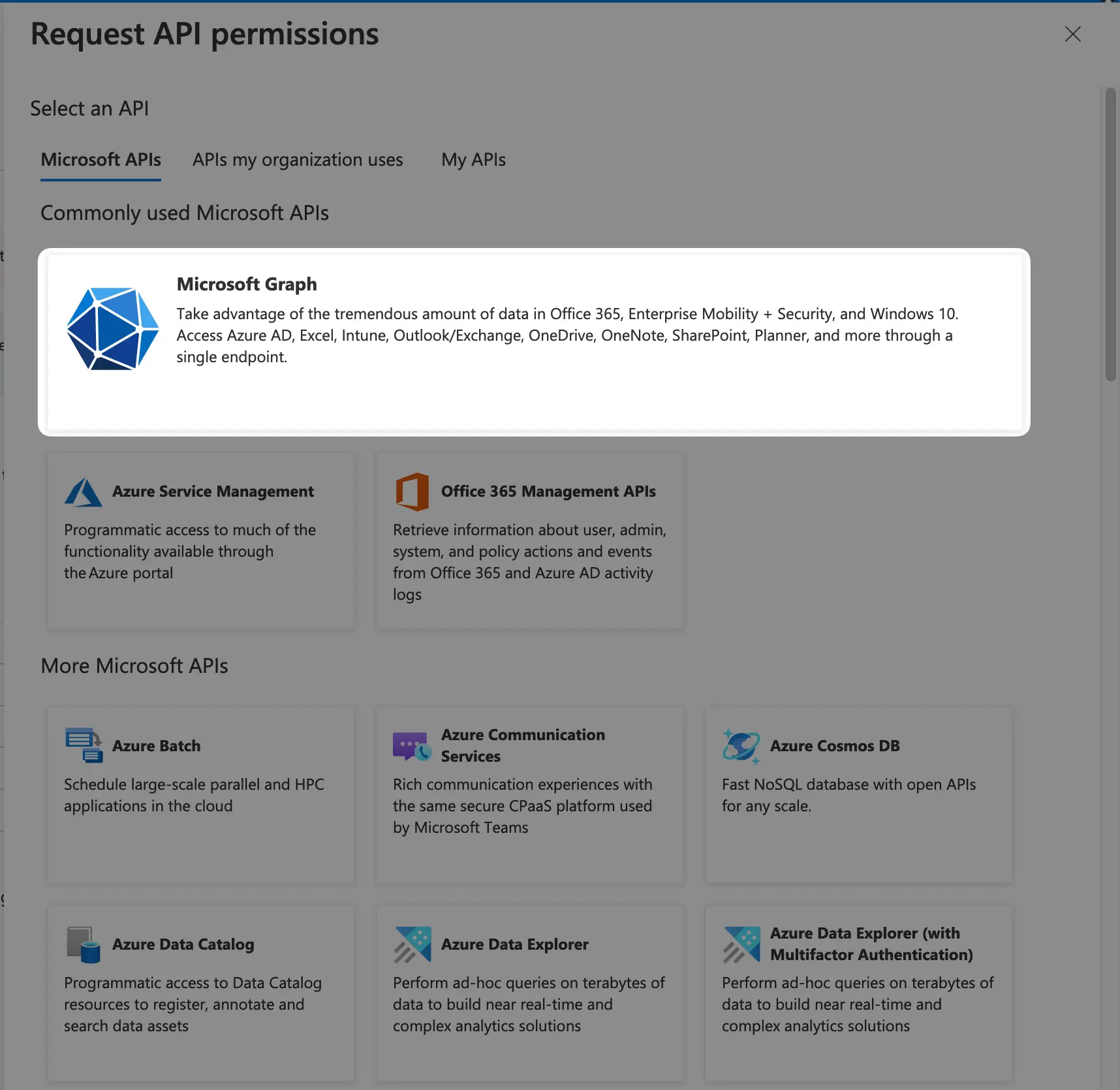Image resolution: width=1120 pixels, height=1090 pixels.
Task: Open the My APIs tab
Action: point(473,160)
